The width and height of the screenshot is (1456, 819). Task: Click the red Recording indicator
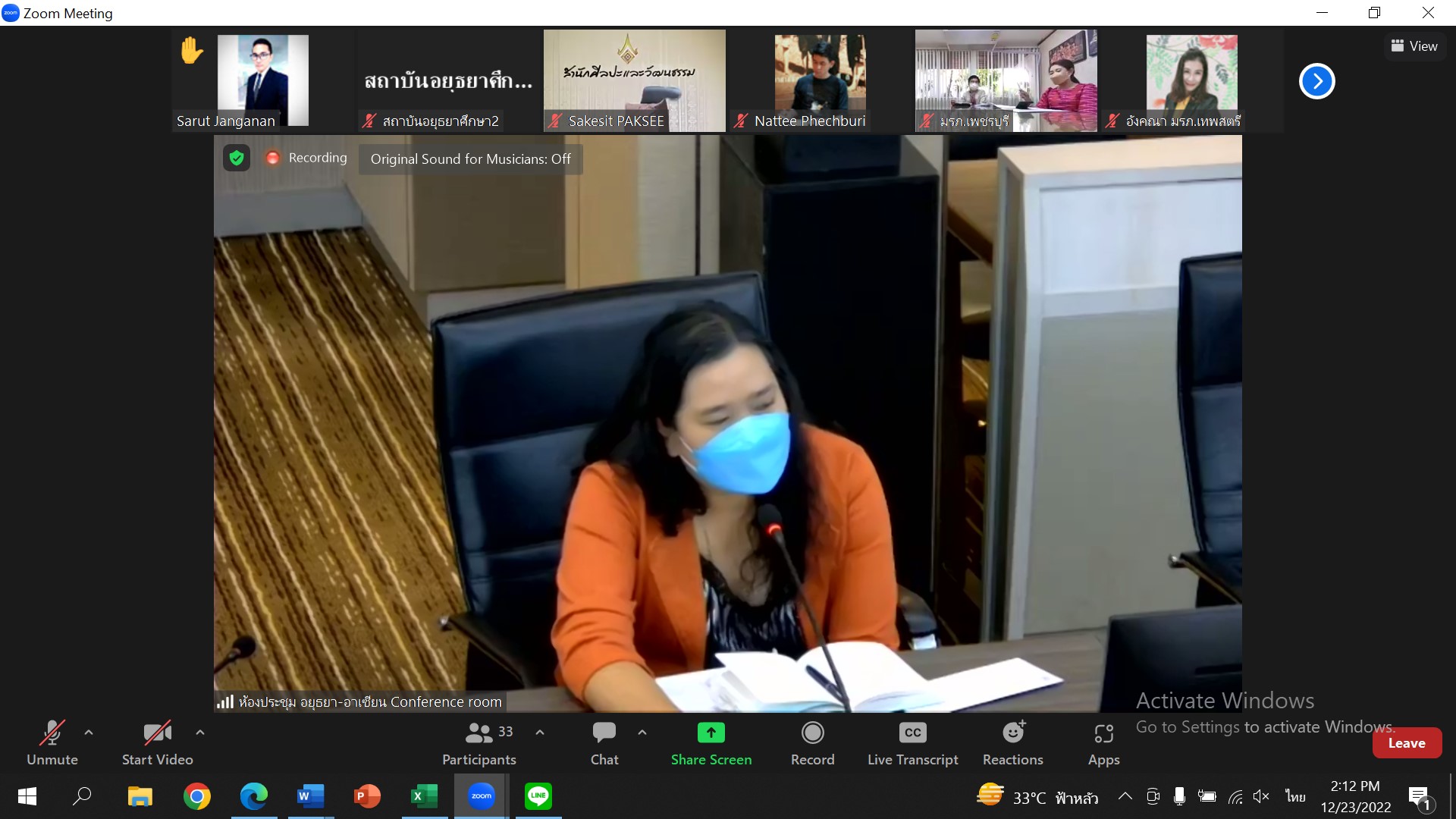pyautogui.click(x=306, y=158)
